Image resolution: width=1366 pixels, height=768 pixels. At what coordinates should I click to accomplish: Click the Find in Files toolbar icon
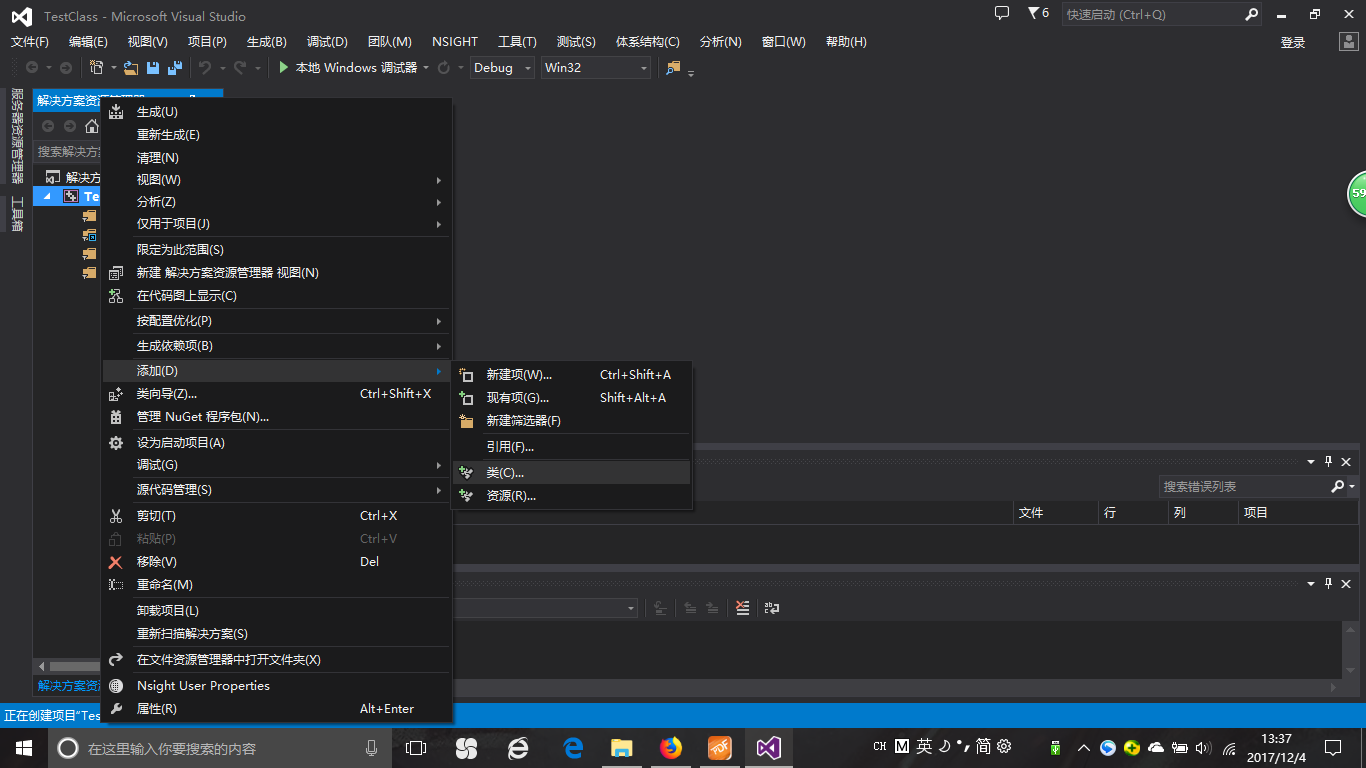[x=673, y=67]
